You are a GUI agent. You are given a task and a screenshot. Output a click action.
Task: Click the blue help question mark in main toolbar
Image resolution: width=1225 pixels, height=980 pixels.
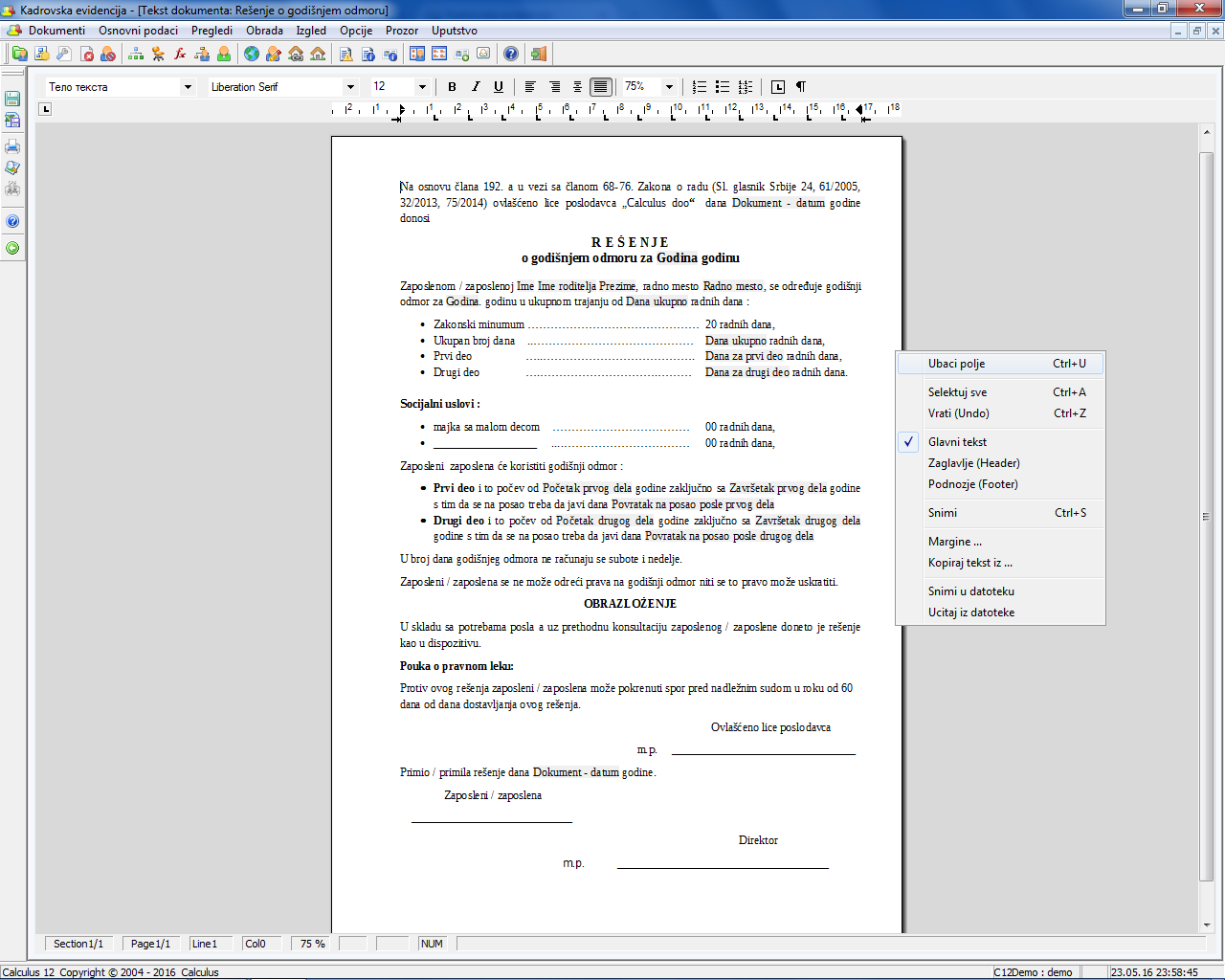511,54
